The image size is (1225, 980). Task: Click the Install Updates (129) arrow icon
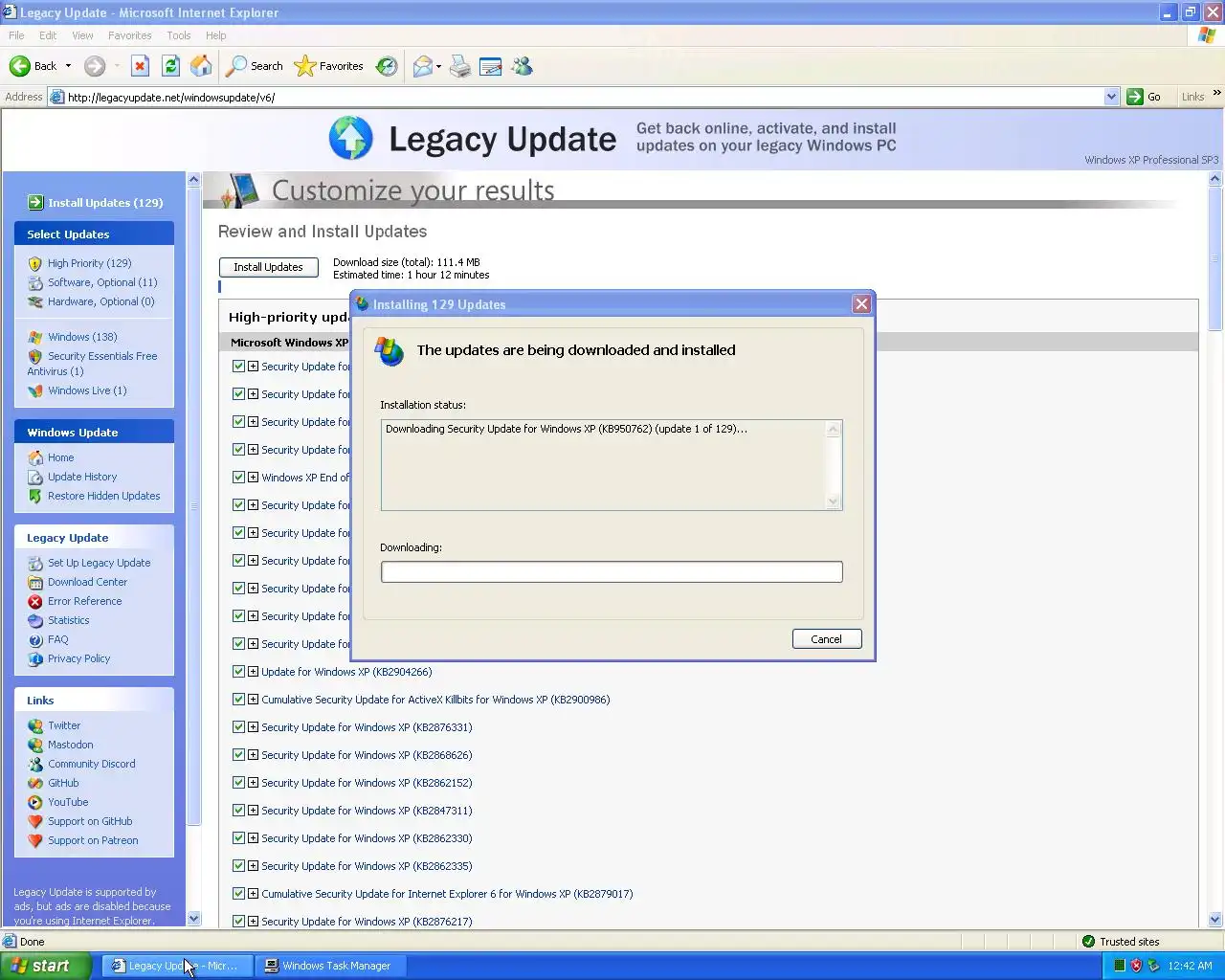tap(35, 202)
